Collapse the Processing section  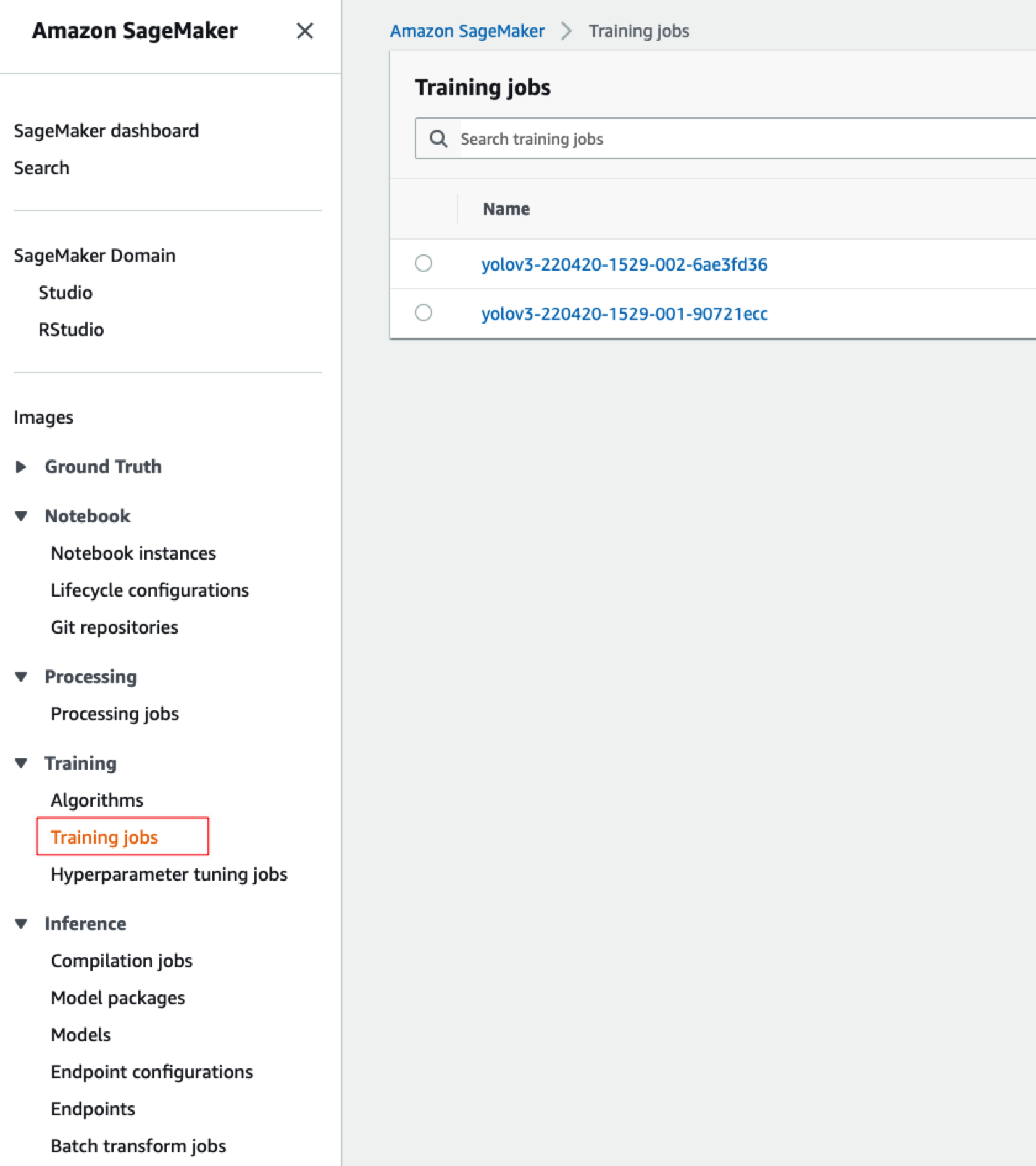[x=21, y=677]
